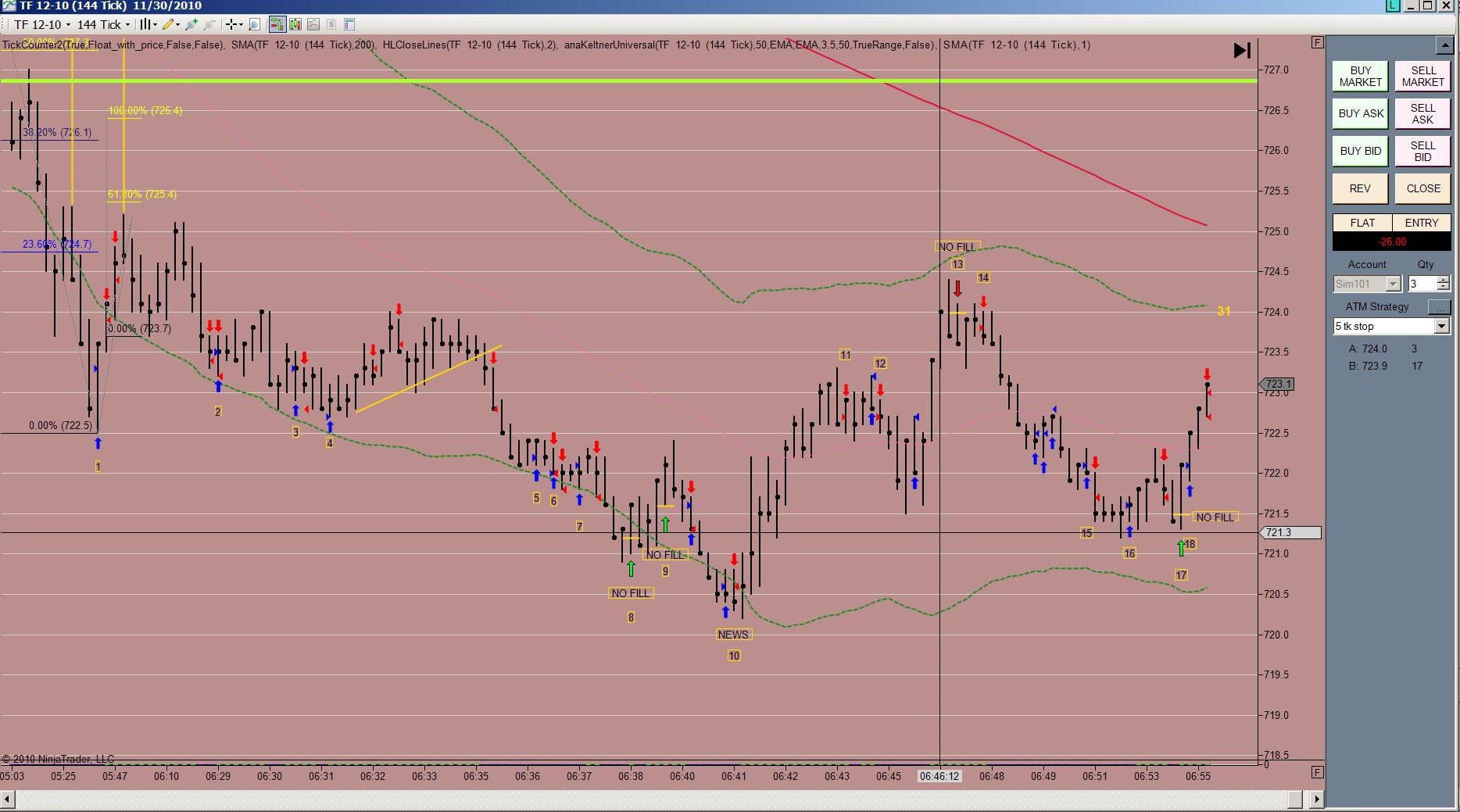Click the A: 724.0 ask price readout
Screen dimensions: 1460x812
tap(1368, 349)
